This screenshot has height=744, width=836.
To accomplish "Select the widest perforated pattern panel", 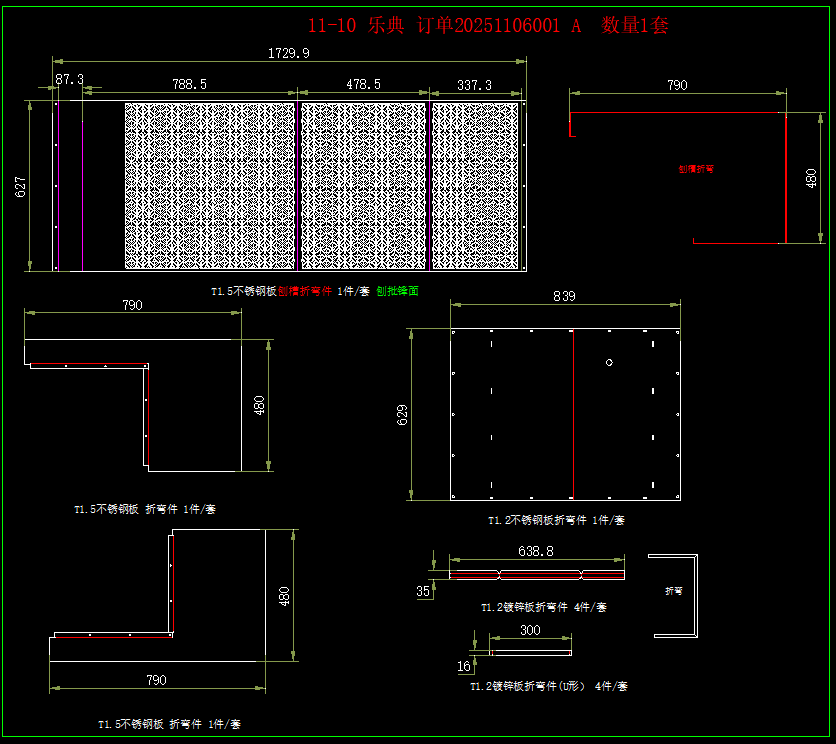I will point(210,186).
